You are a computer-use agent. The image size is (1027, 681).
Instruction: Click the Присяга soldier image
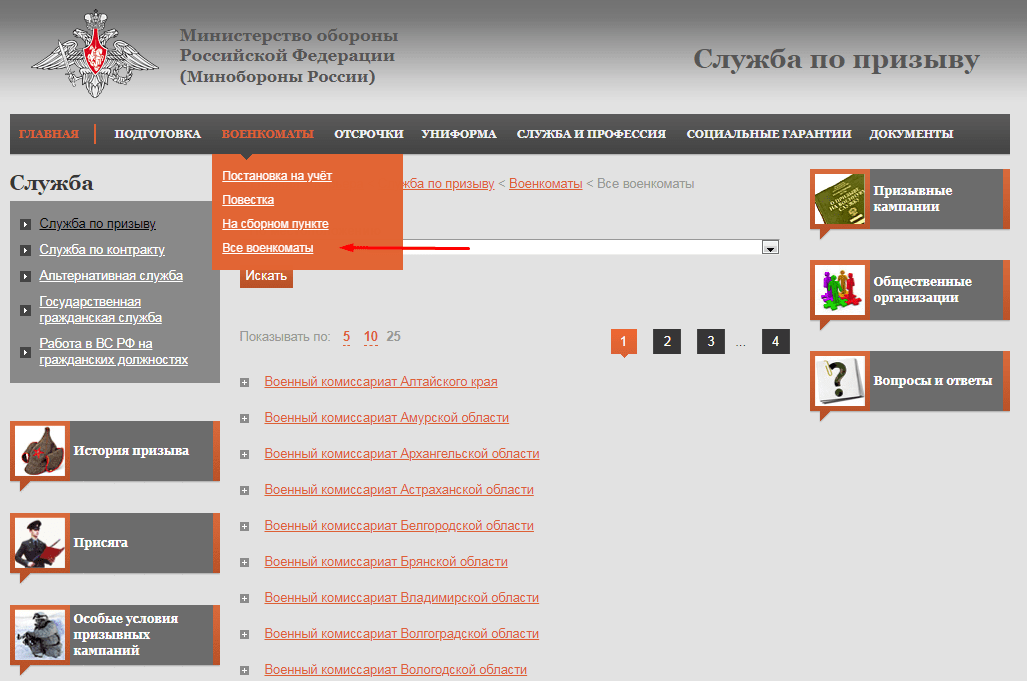(41, 543)
